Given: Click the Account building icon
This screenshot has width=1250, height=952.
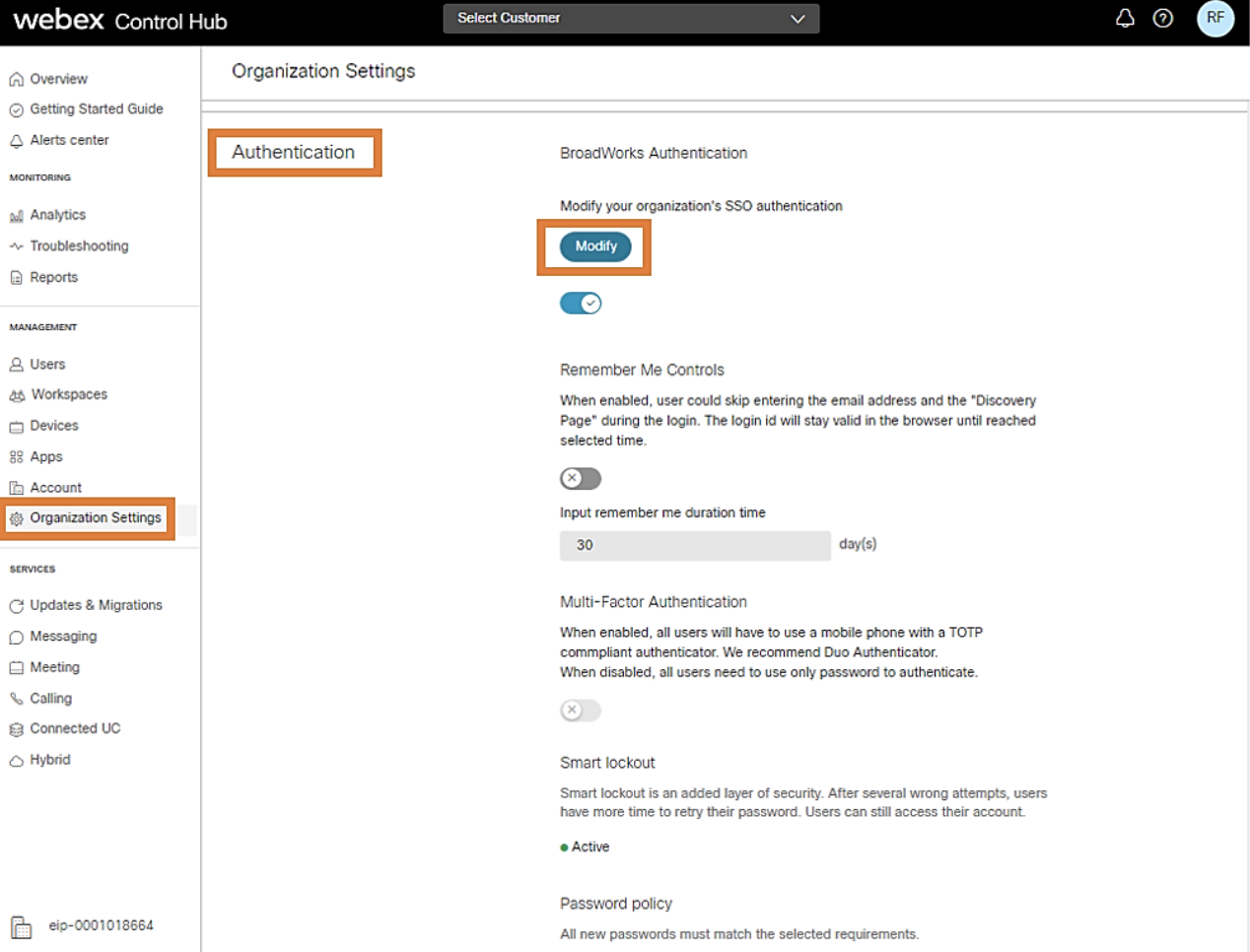Looking at the screenshot, I should 17,488.
